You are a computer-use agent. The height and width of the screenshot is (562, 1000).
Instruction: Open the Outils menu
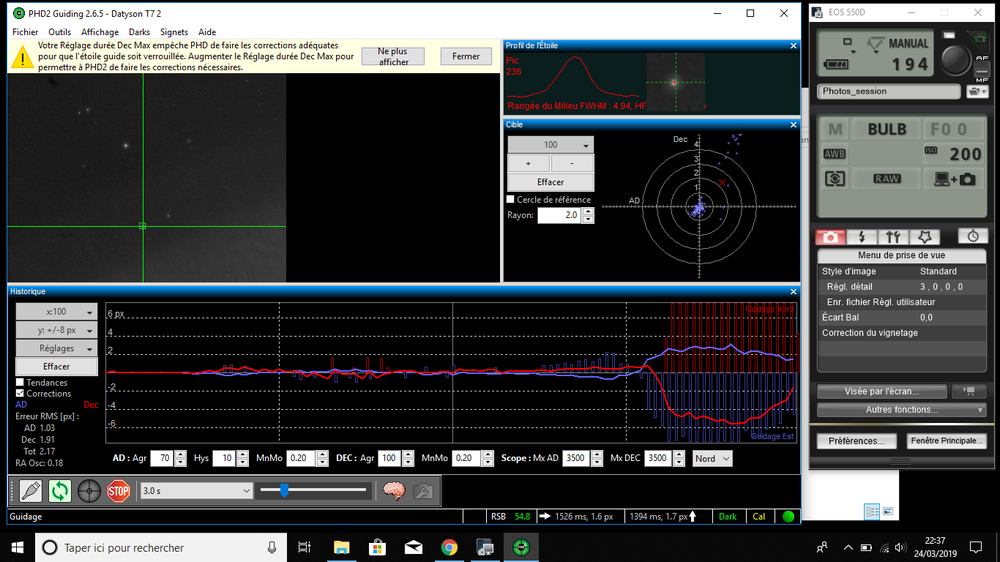point(60,32)
